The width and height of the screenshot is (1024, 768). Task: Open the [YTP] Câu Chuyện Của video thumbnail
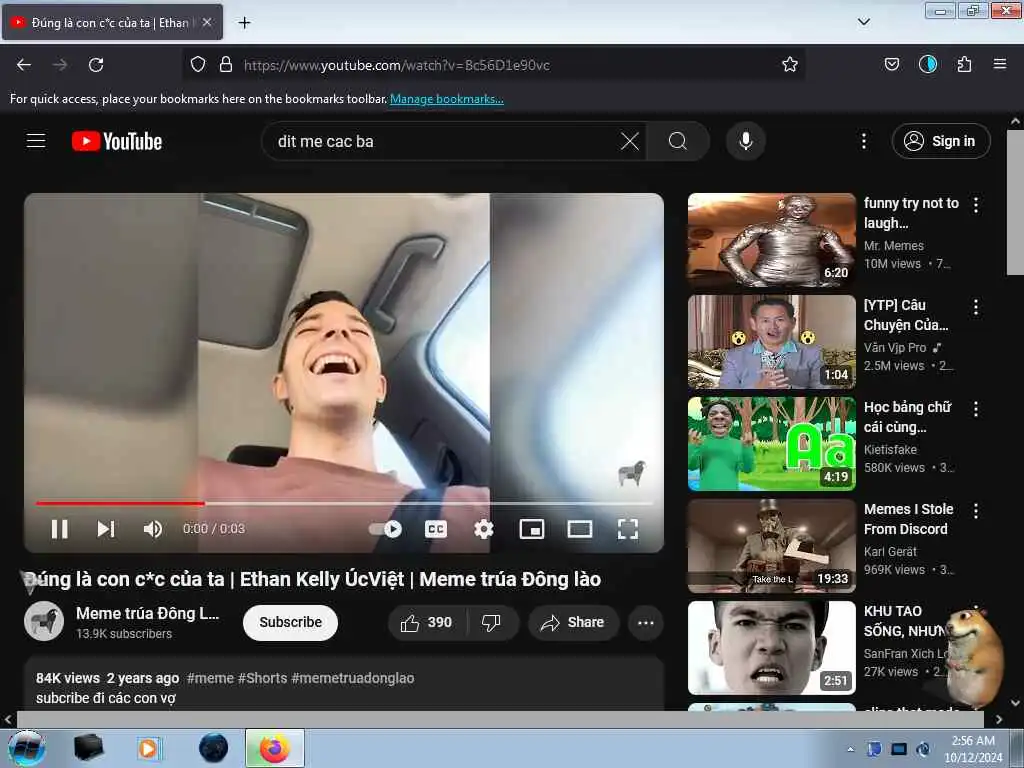(x=771, y=342)
